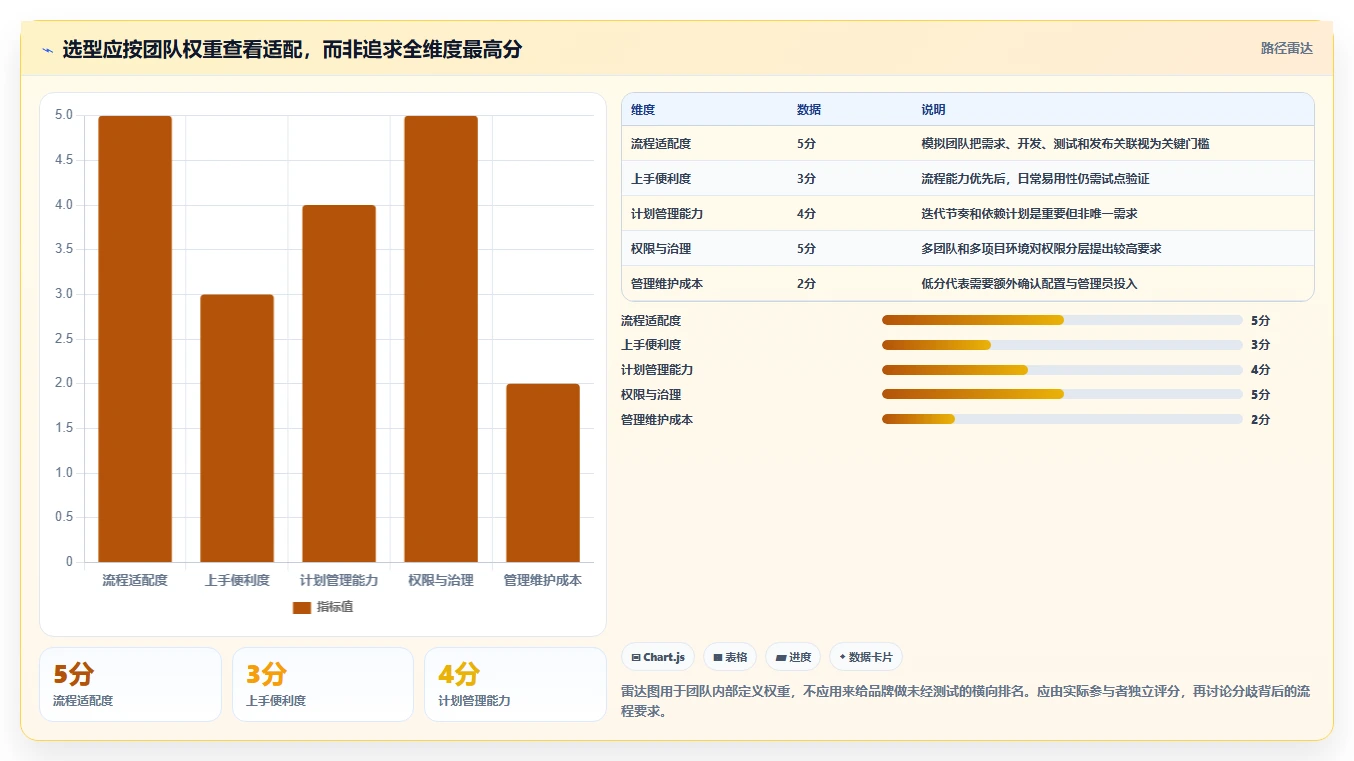Image resolution: width=1354 pixels, height=761 pixels.
Task: Click the 权限与治理 x-axis label
Action: click(441, 580)
